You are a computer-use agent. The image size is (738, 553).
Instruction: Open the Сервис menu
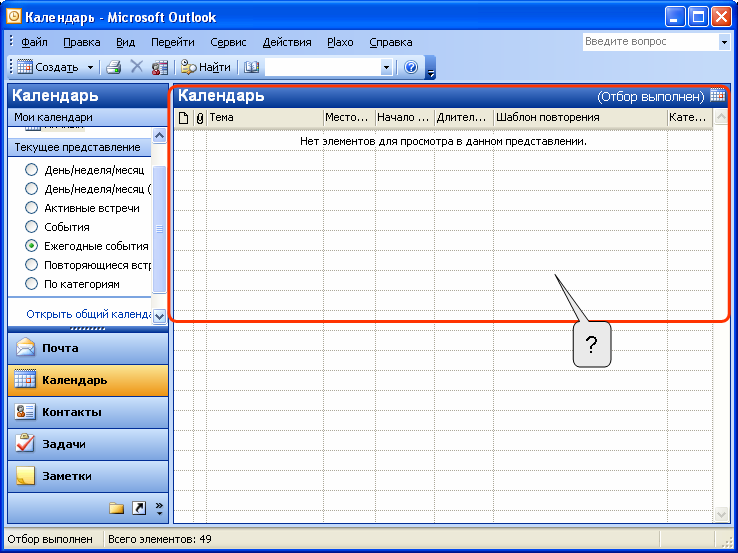(x=228, y=42)
